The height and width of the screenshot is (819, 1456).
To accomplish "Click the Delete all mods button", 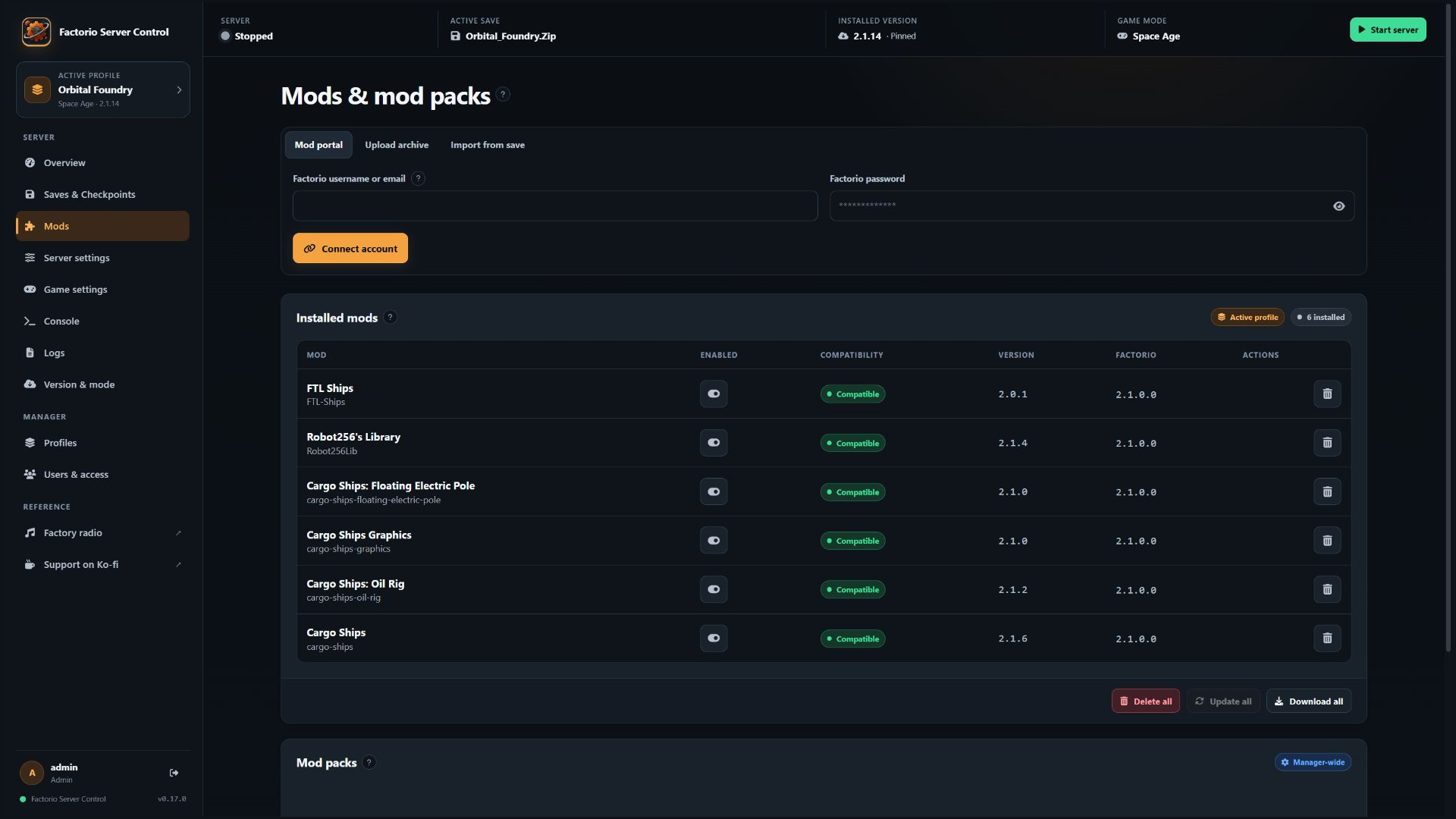I will [1145, 701].
